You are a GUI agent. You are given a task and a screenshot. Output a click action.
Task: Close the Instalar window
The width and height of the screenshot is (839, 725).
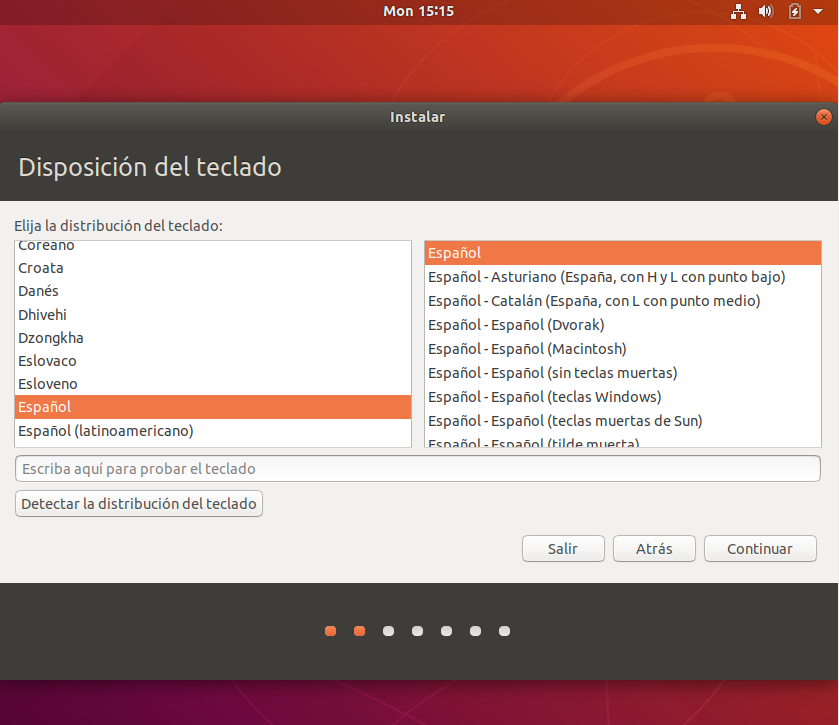pos(823,117)
